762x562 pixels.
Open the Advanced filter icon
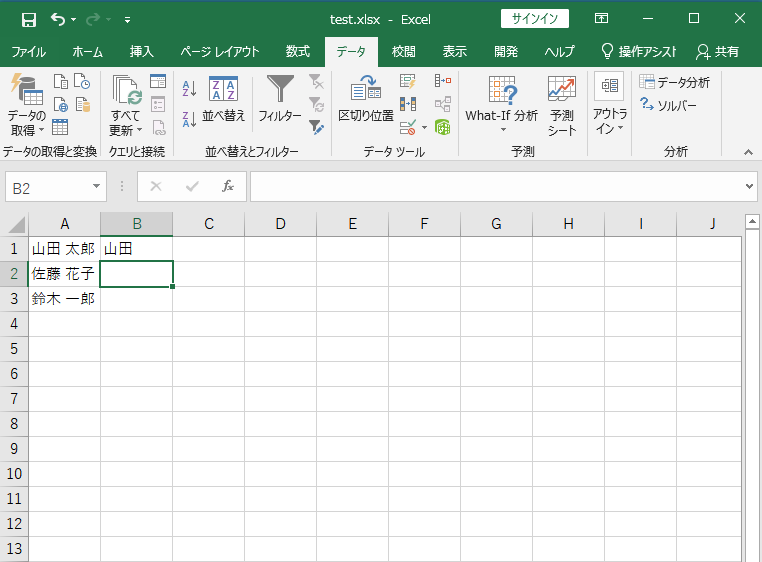pos(316,127)
